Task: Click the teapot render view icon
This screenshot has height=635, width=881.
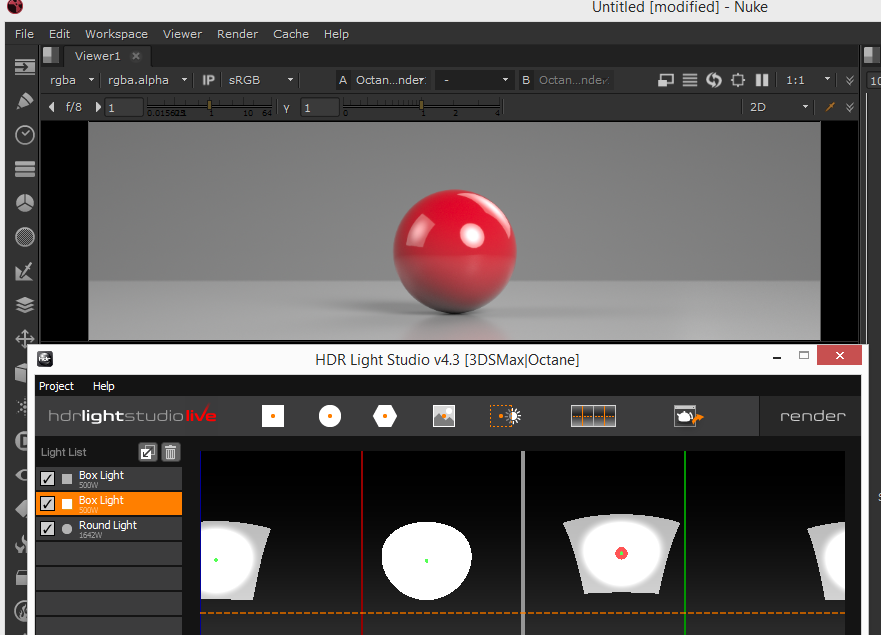Action: [688, 416]
